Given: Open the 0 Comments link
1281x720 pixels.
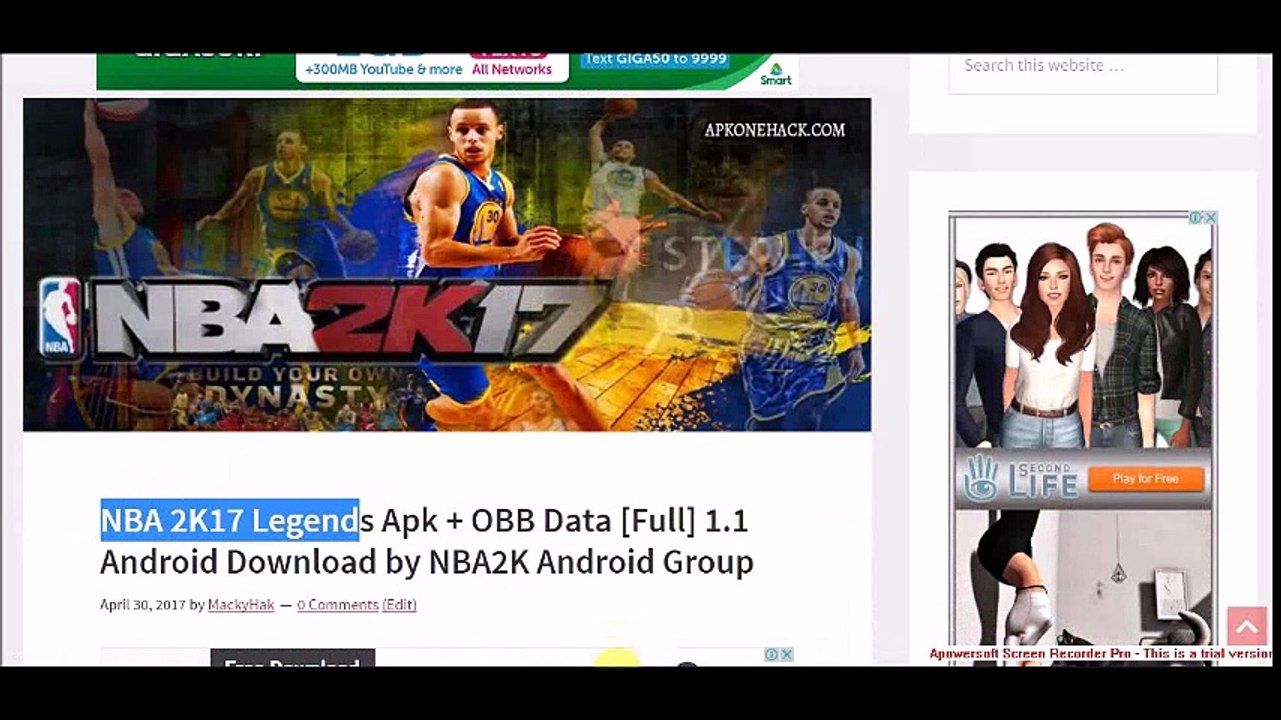Looking at the screenshot, I should pyautogui.click(x=338, y=605).
